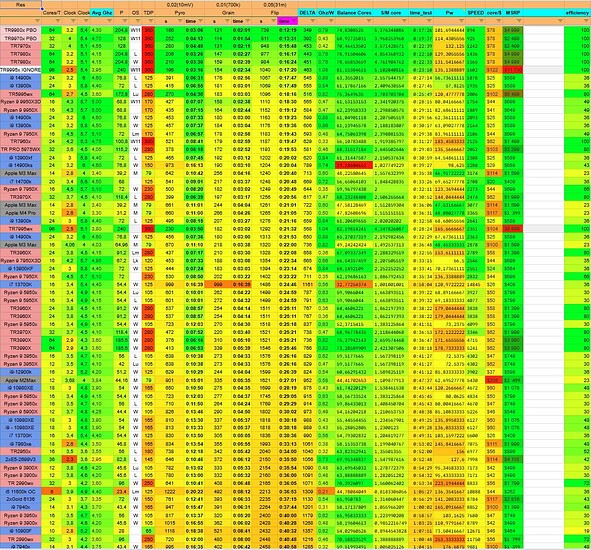Image resolution: width=591 pixels, height=550 pixels.
Task: Select the TR9970x PBO row label
Action: 21,38
